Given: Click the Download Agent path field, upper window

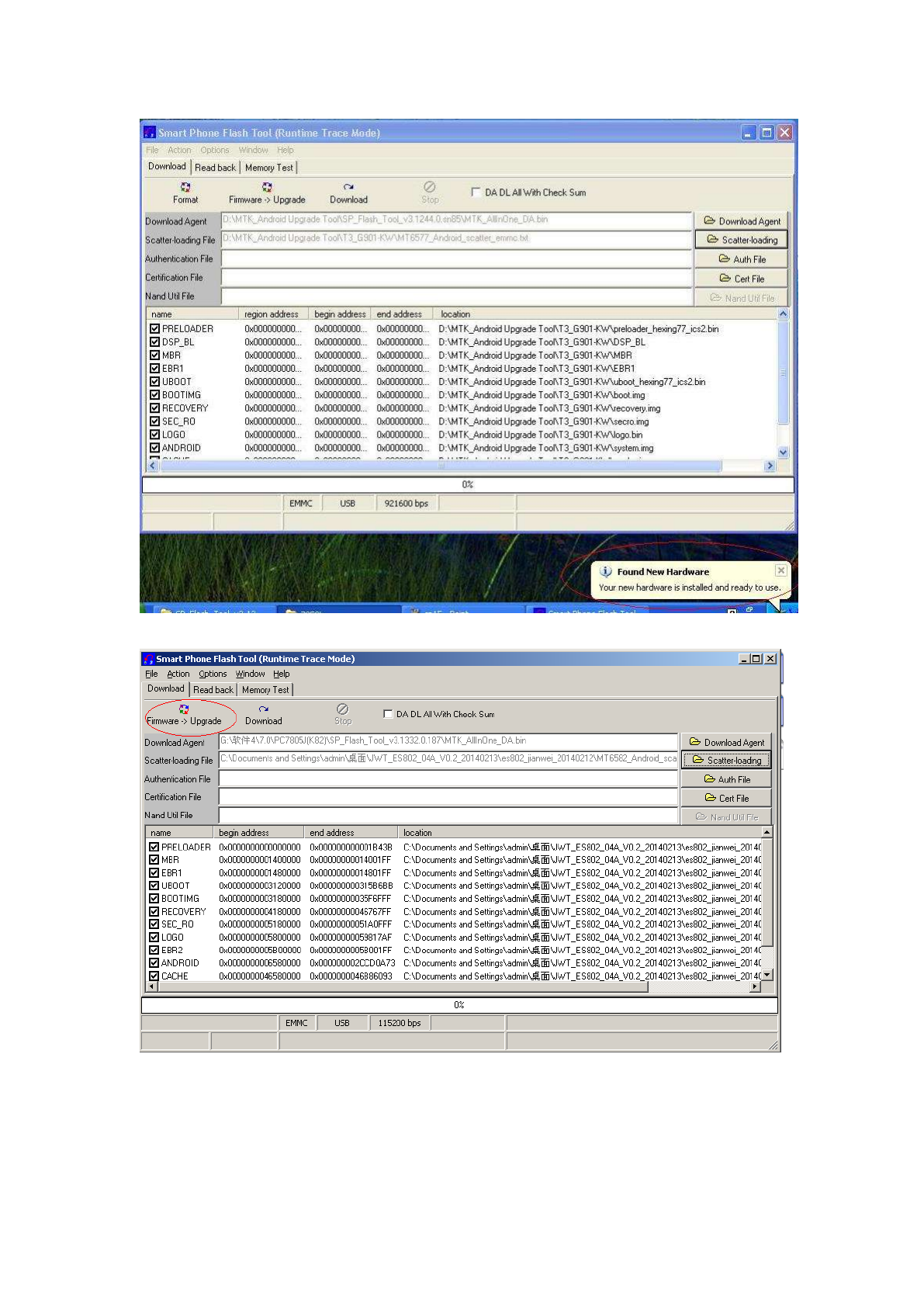Looking at the screenshot, I should click(456, 220).
